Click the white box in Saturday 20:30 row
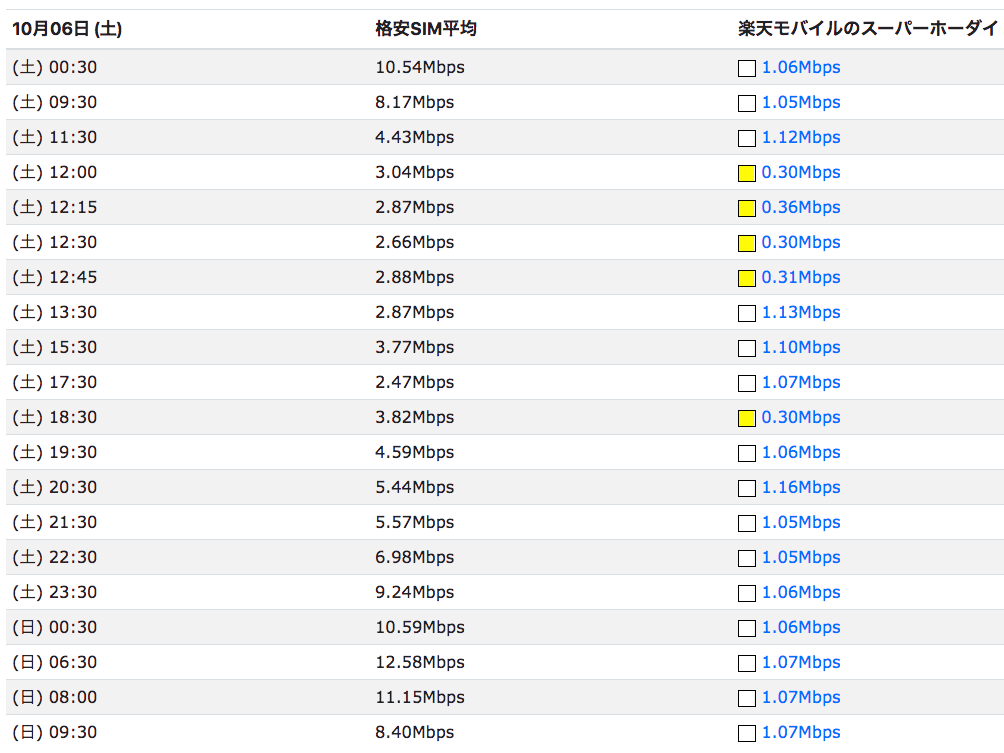 [747, 489]
